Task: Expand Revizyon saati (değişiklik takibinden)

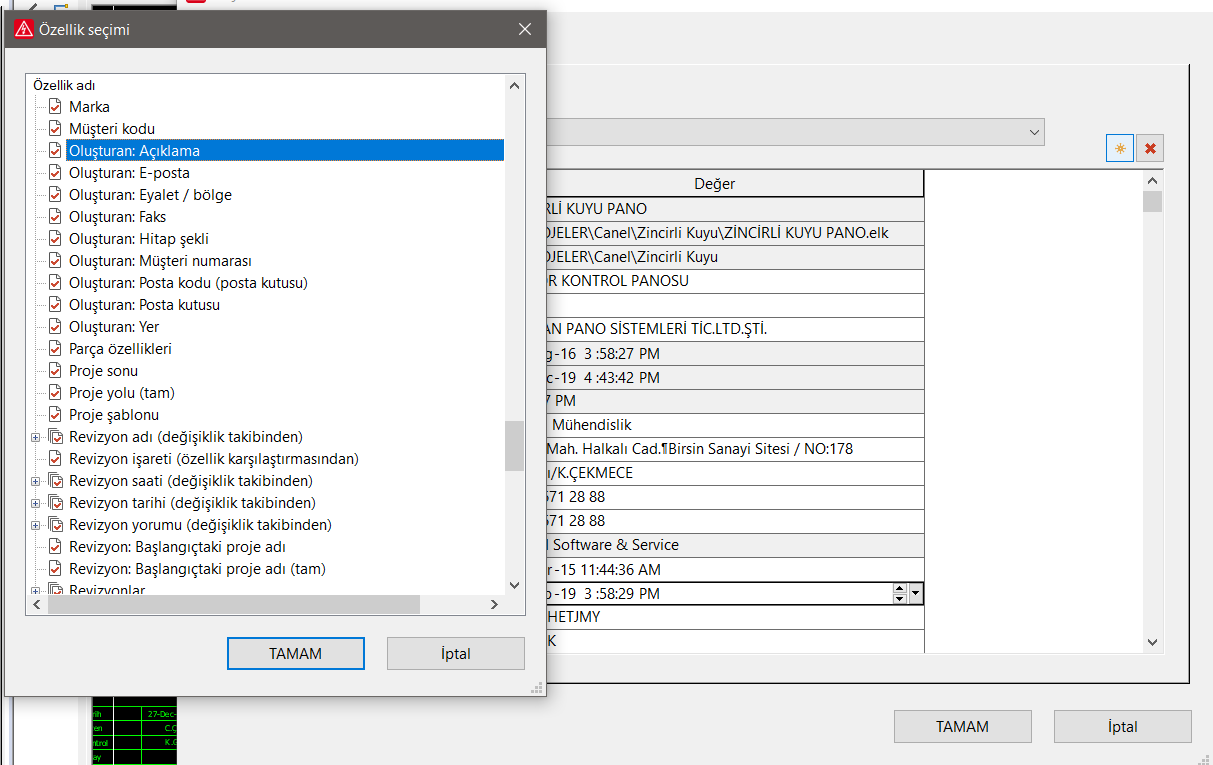Action: pyautogui.click(x=36, y=481)
